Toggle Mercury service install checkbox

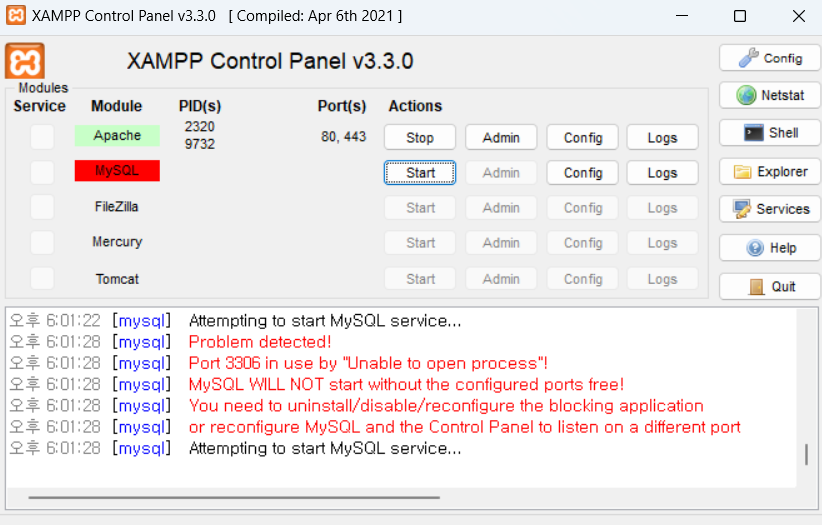click(x=42, y=242)
